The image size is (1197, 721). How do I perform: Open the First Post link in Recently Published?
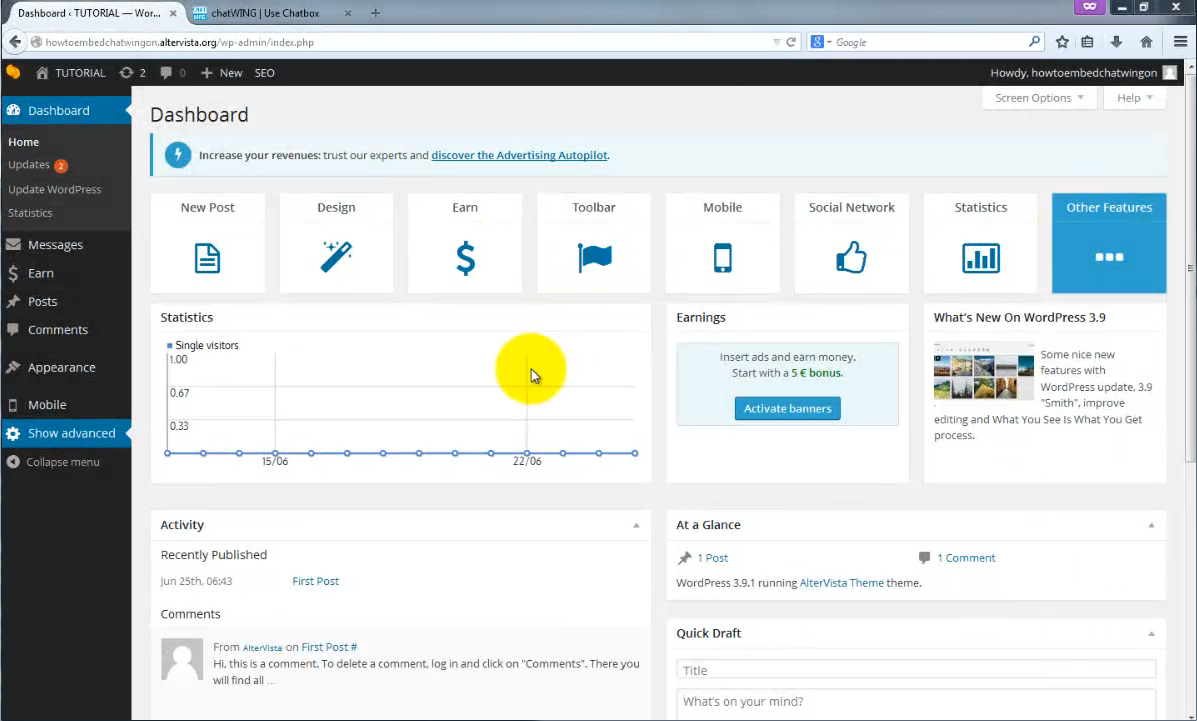click(315, 581)
